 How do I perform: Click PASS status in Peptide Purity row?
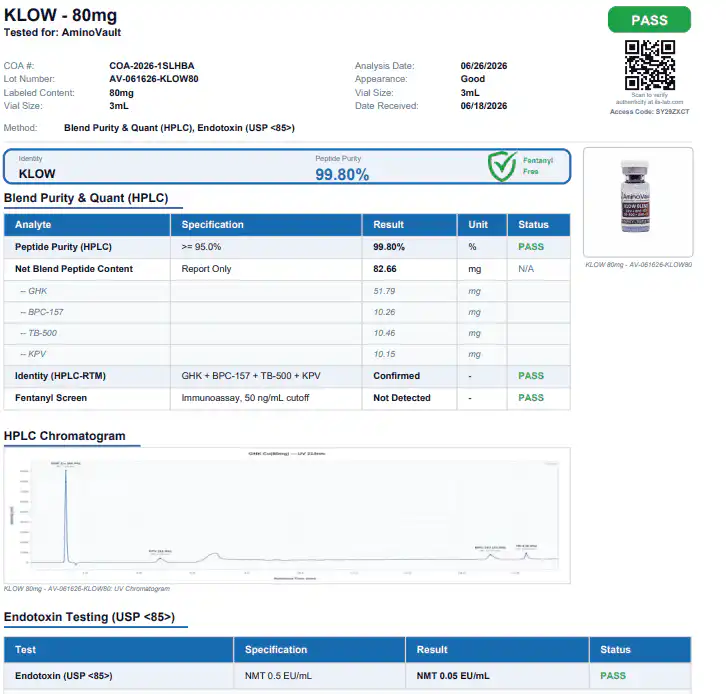(x=531, y=247)
